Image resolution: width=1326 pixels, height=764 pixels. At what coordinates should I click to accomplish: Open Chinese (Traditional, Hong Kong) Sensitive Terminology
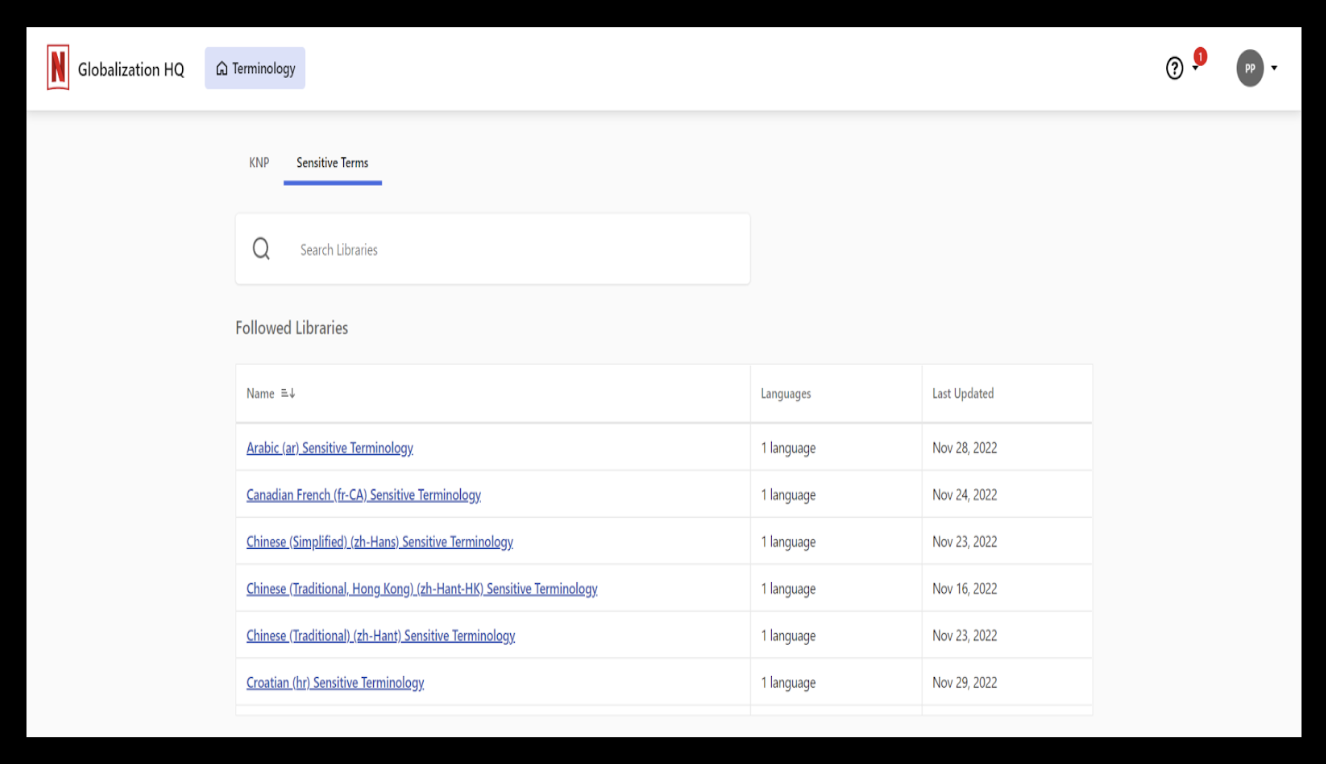[x=422, y=589]
